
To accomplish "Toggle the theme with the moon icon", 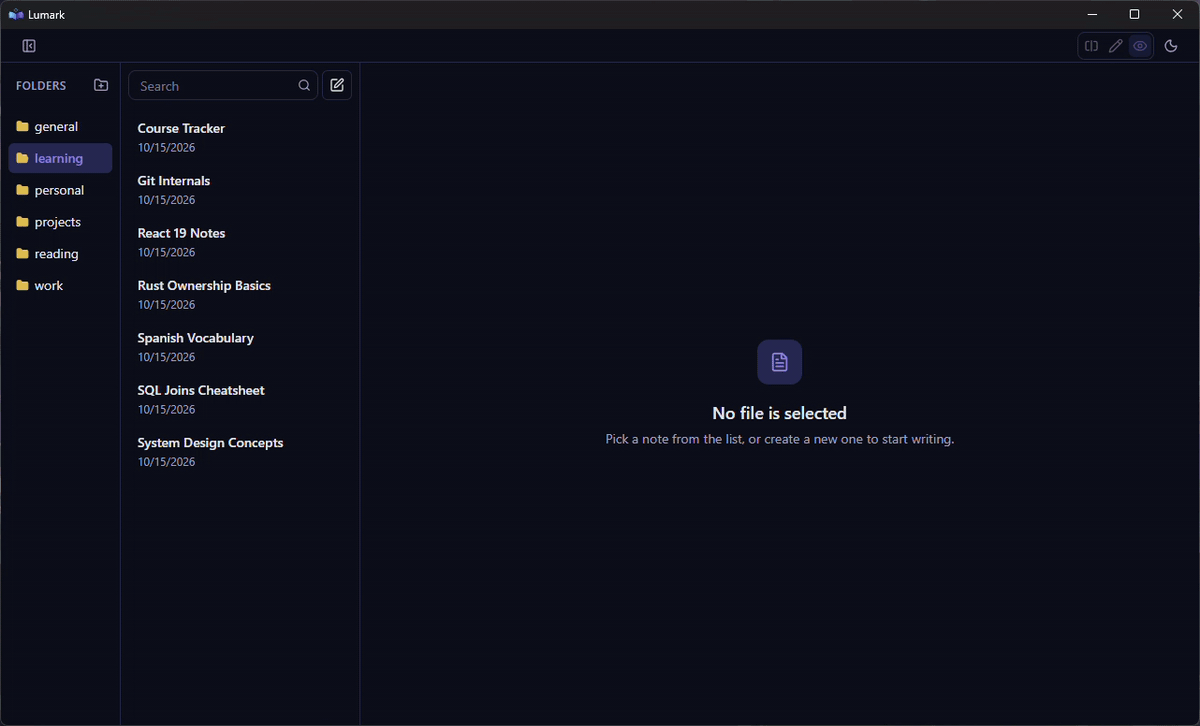I will [x=1171, y=46].
